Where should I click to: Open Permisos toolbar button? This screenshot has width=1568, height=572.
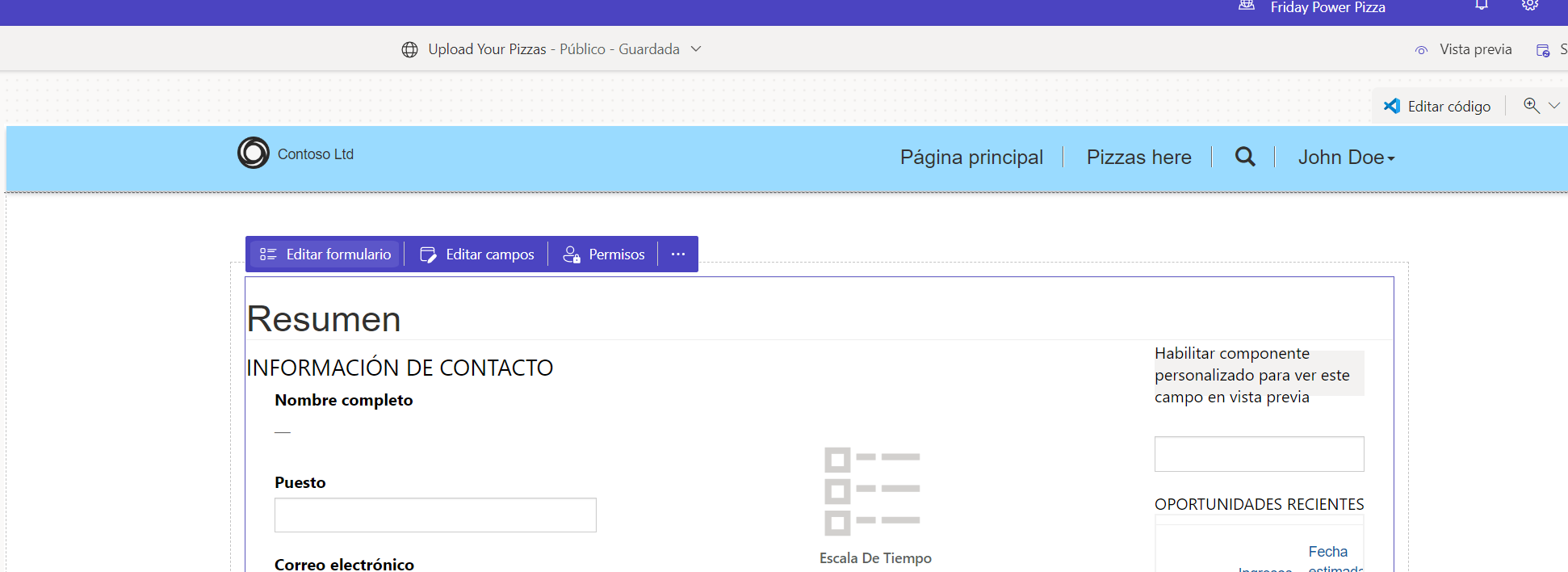pos(603,254)
